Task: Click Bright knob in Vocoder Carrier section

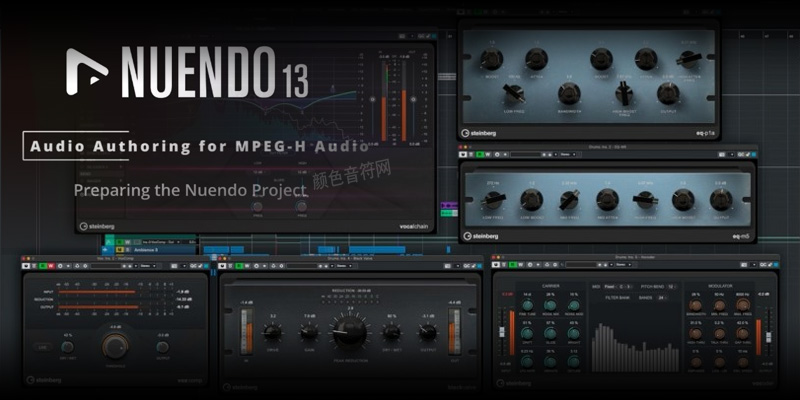Action: pyautogui.click(x=574, y=334)
